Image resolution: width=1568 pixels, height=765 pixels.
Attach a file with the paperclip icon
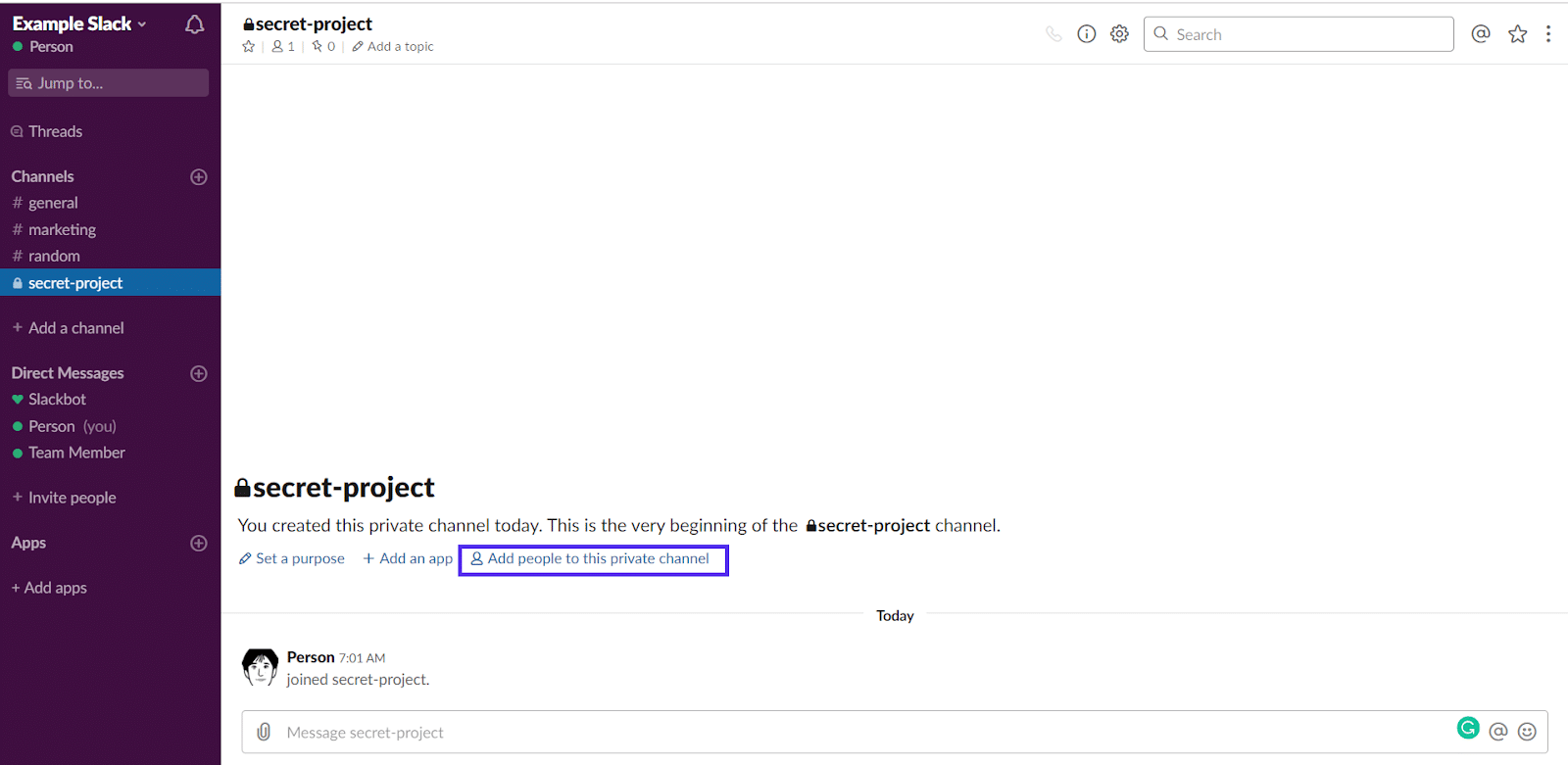click(264, 732)
